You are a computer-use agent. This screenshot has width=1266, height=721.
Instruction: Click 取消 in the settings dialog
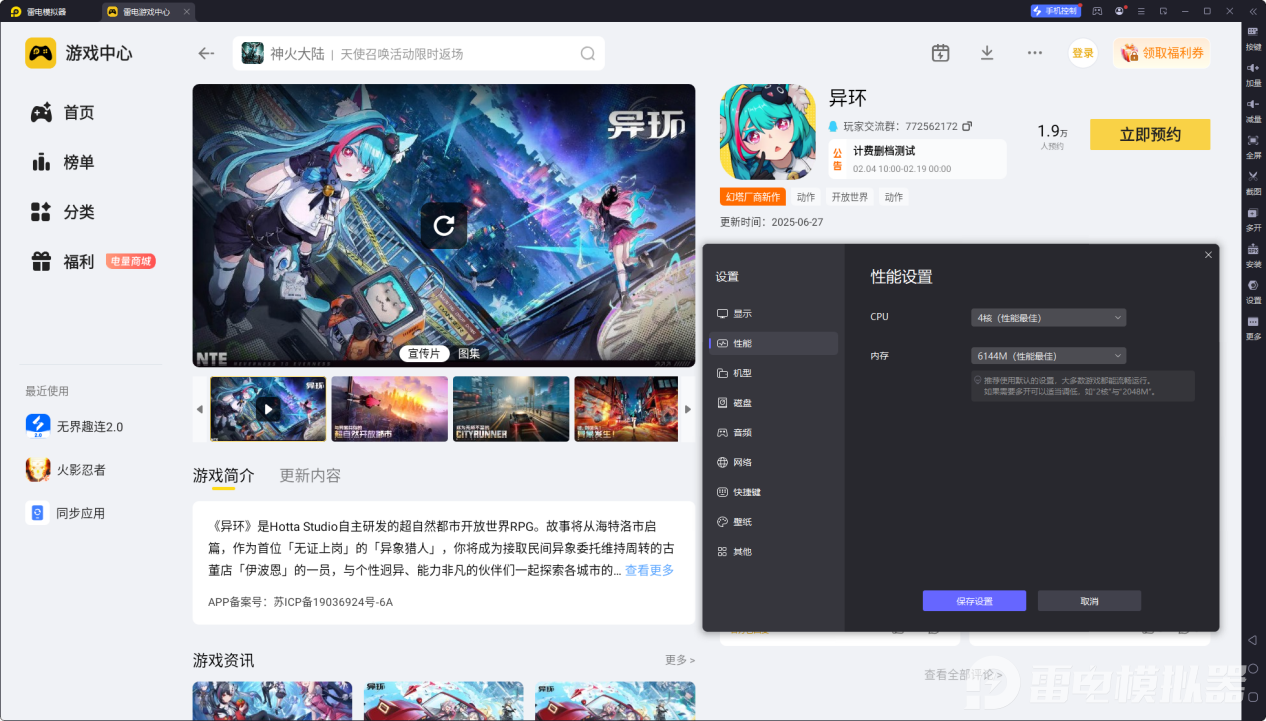[x=1089, y=601]
